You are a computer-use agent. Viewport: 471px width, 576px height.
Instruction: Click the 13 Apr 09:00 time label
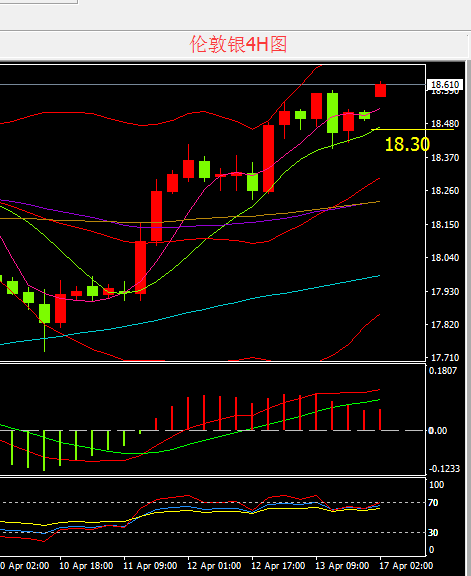pyautogui.click(x=342, y=566)
